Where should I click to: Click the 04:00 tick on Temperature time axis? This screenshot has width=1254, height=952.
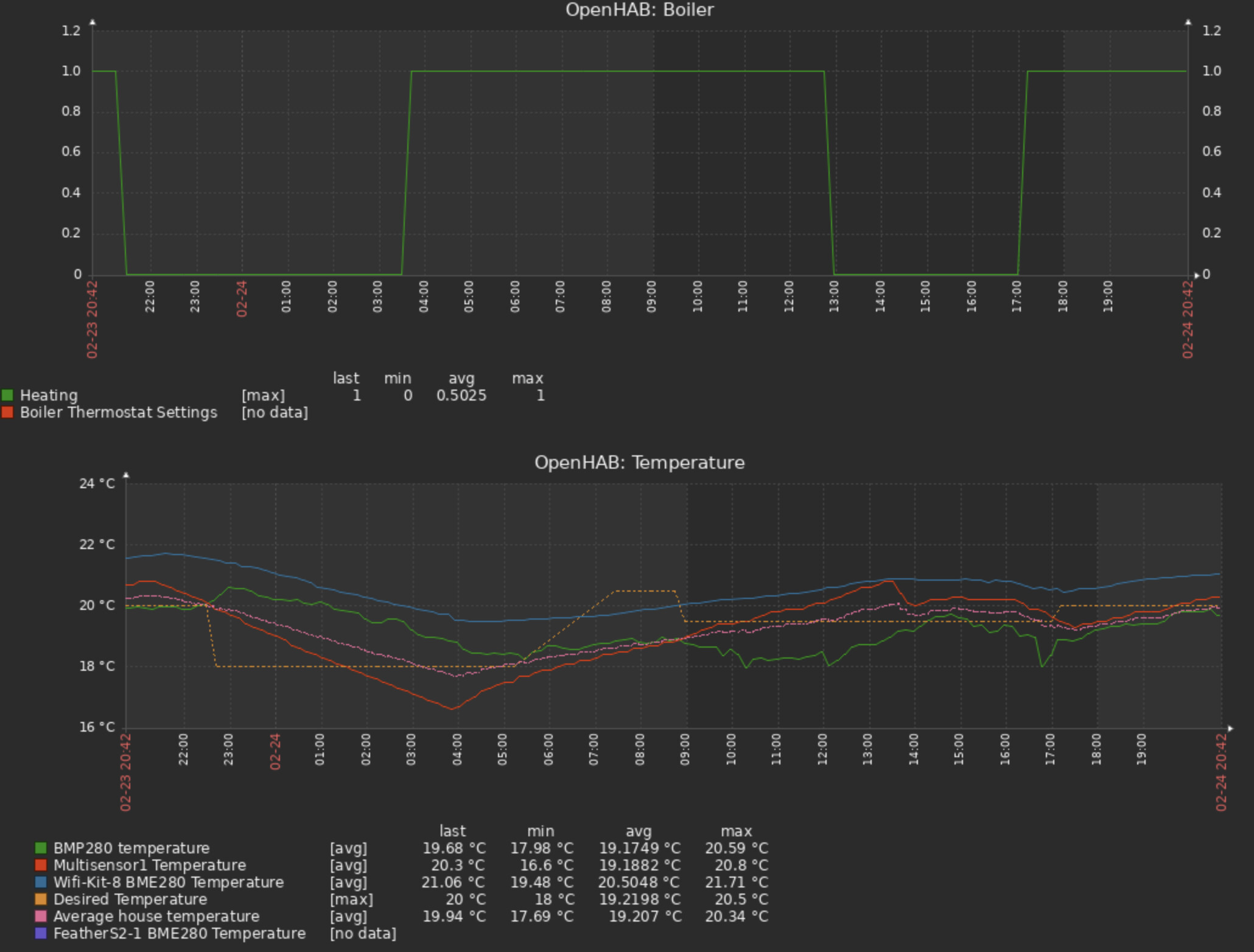[457, 749]
